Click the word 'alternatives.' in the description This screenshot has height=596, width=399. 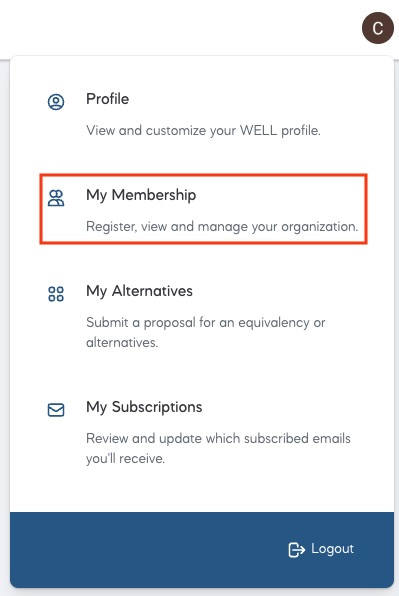tap(122, 342)
